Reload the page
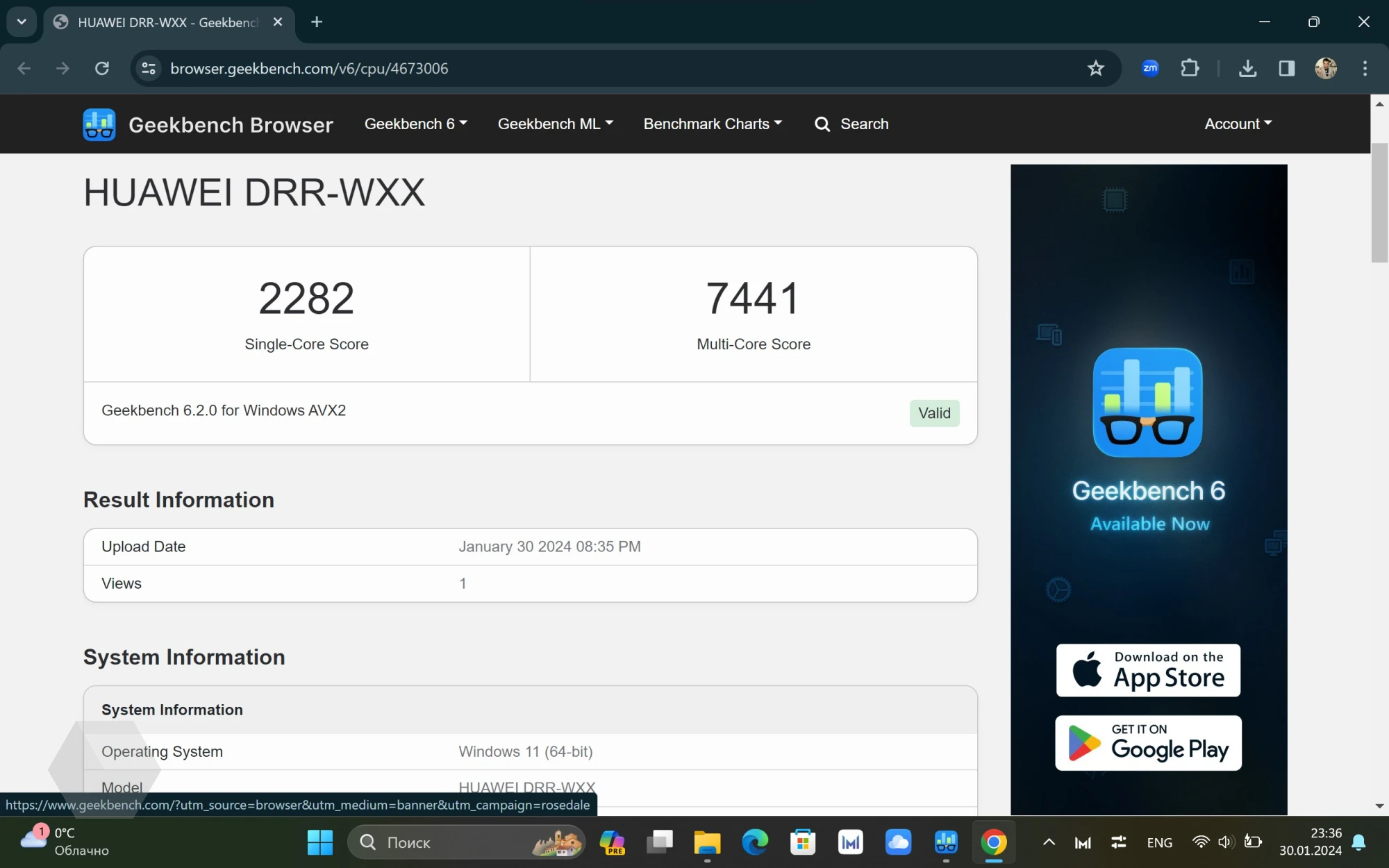 click(102, 68)
